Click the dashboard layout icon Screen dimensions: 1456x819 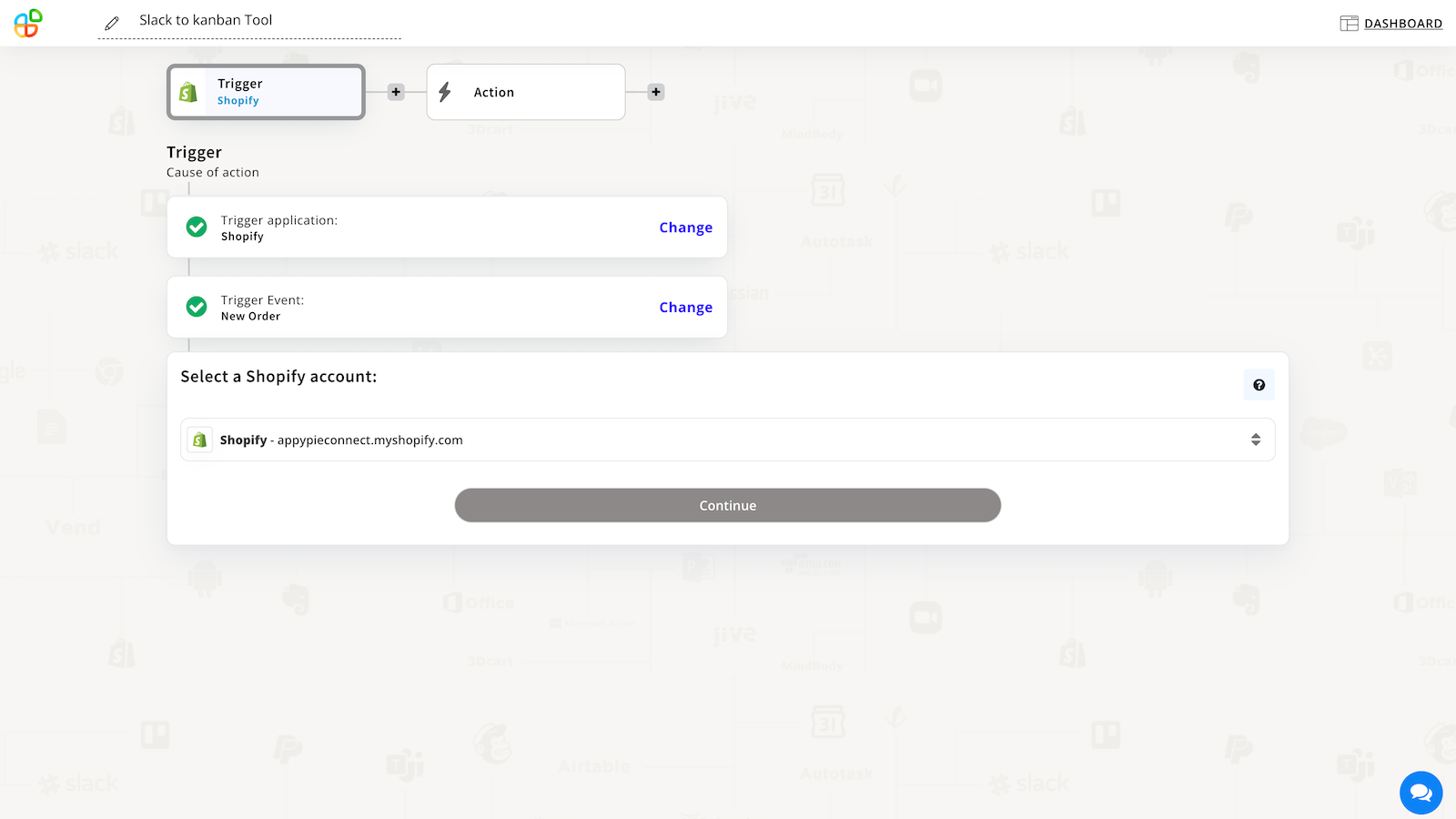[x=1349, y=24]
